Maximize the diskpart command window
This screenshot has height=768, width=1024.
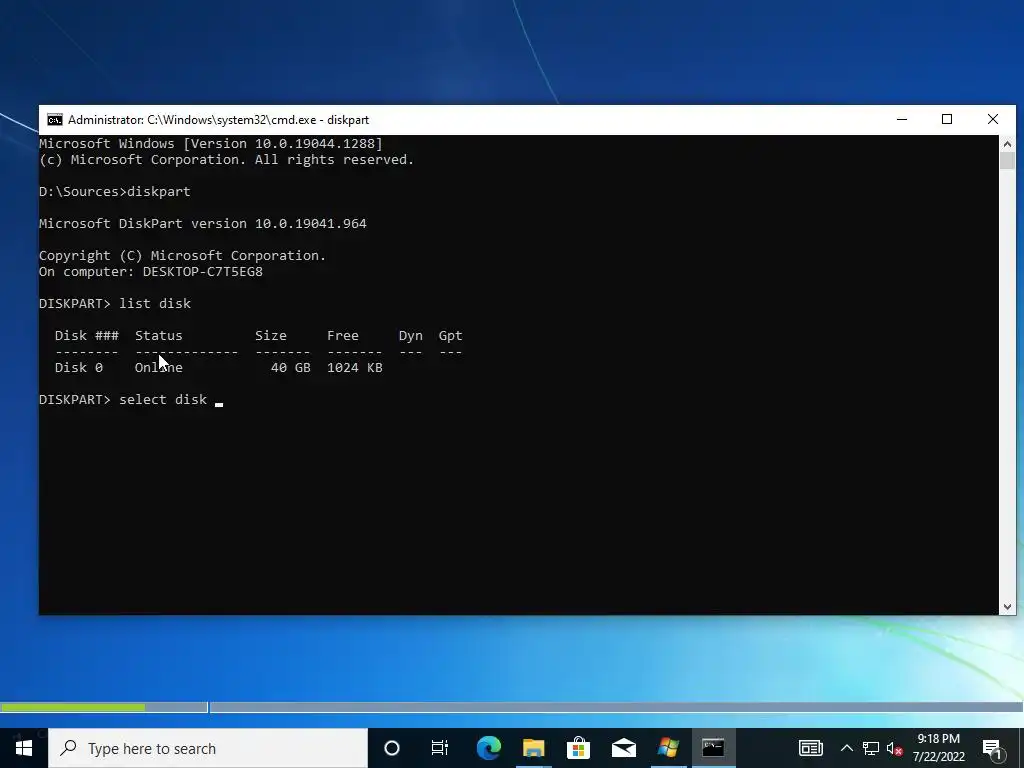coord(947,120)
